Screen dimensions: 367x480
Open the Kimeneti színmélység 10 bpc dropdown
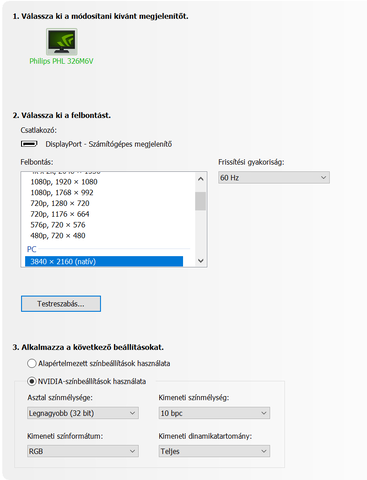coord(214,413)
